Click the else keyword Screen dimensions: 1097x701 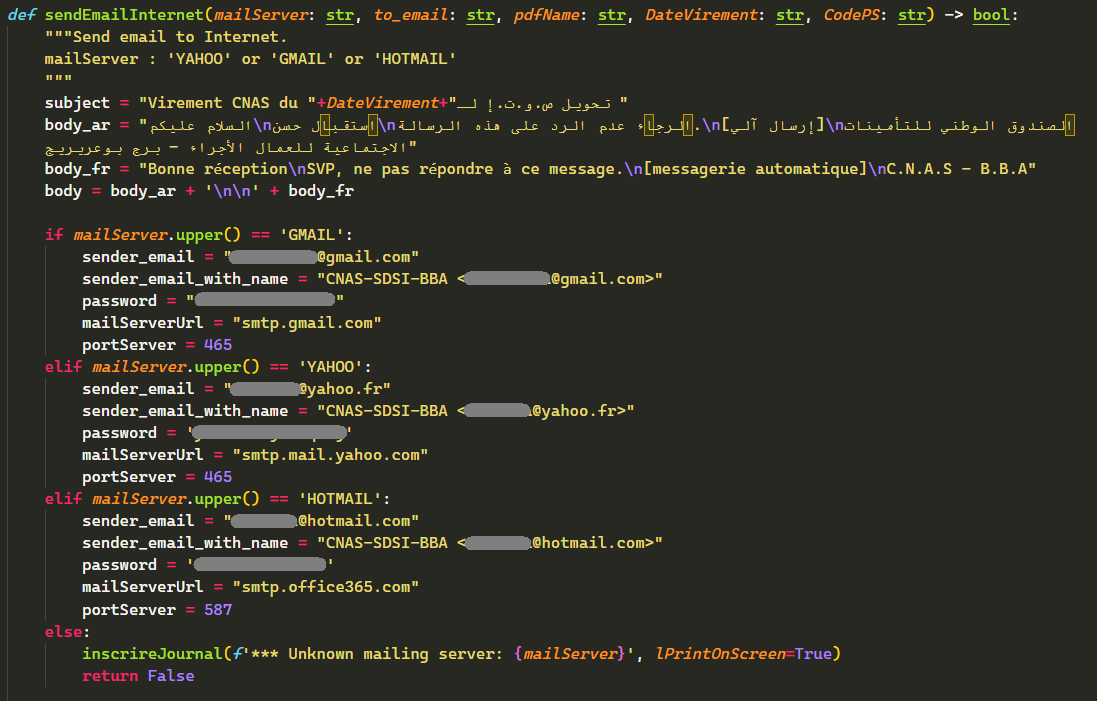pyautogui.click(x=64, y=632)
